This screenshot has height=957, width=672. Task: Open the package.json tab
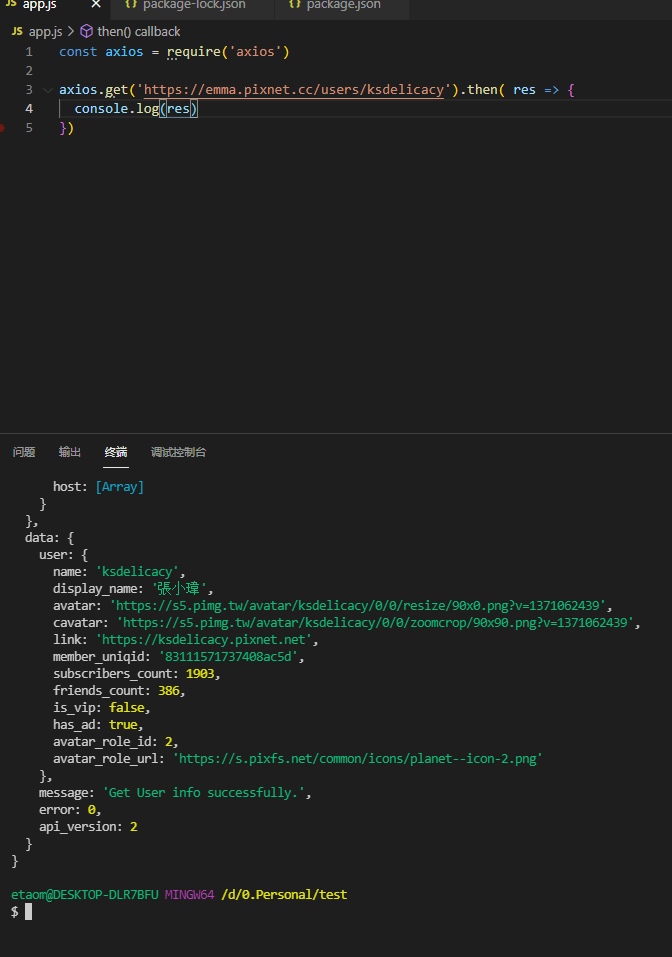coord(343,5)
